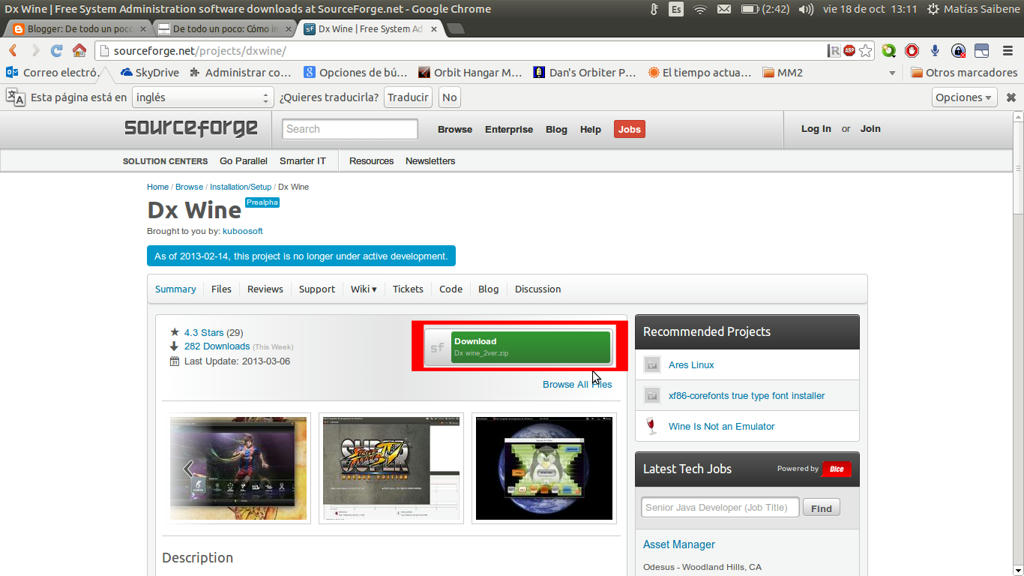Go back using the browser back arrow
1024x576 pixels.
13,50
